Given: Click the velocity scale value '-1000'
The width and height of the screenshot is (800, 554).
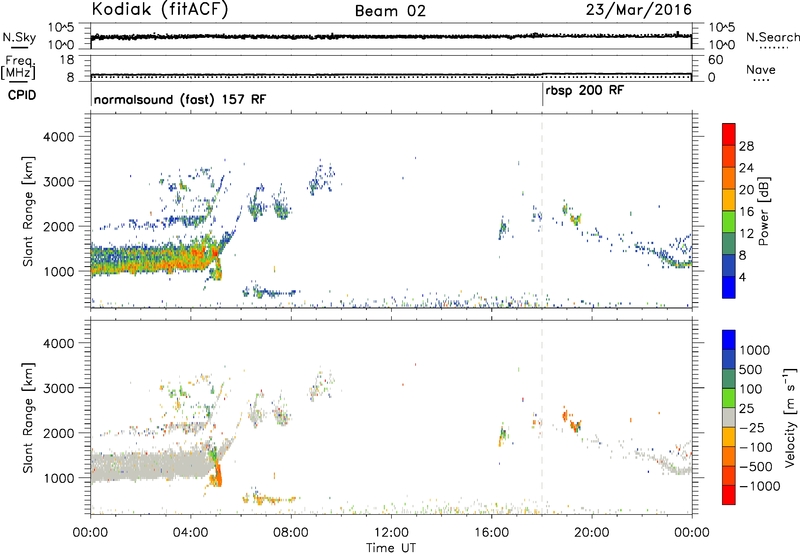Looking at the screenshot, I should click(x=760, y=486).
